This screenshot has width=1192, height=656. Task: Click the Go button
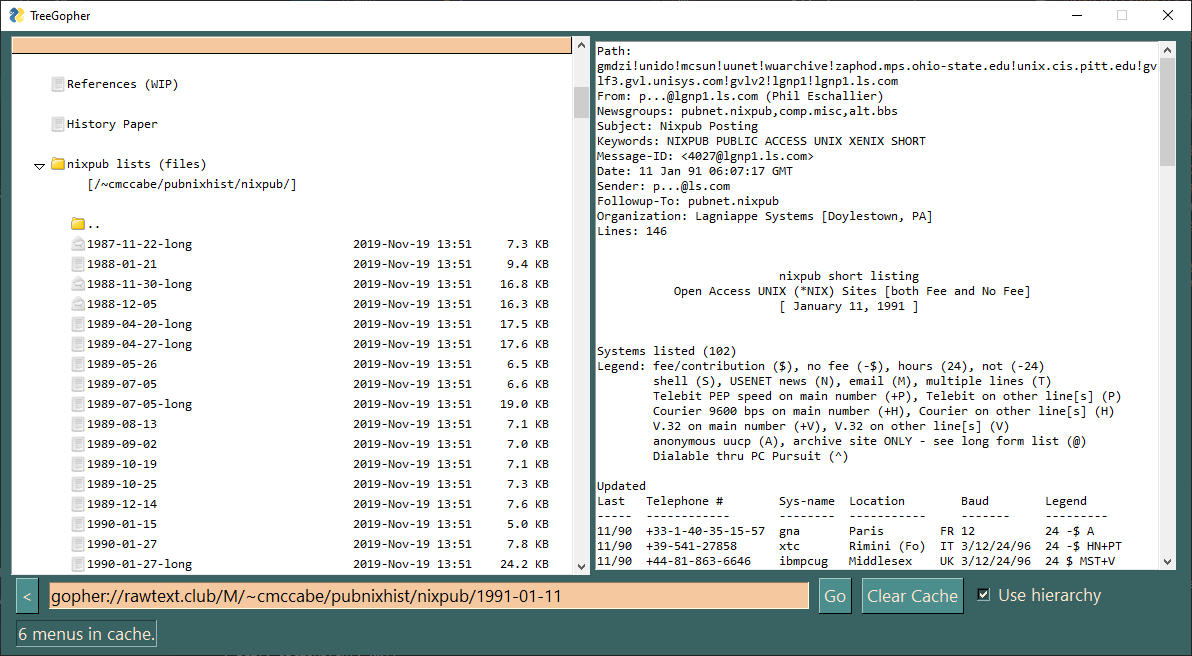point(835,596)
